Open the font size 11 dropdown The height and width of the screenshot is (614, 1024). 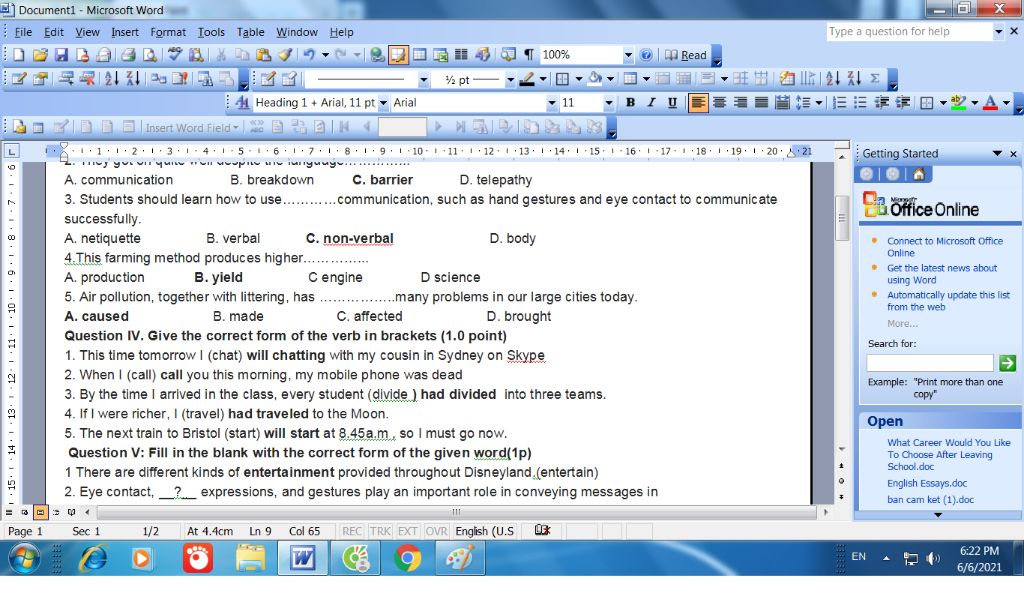(x=609, y=103)
